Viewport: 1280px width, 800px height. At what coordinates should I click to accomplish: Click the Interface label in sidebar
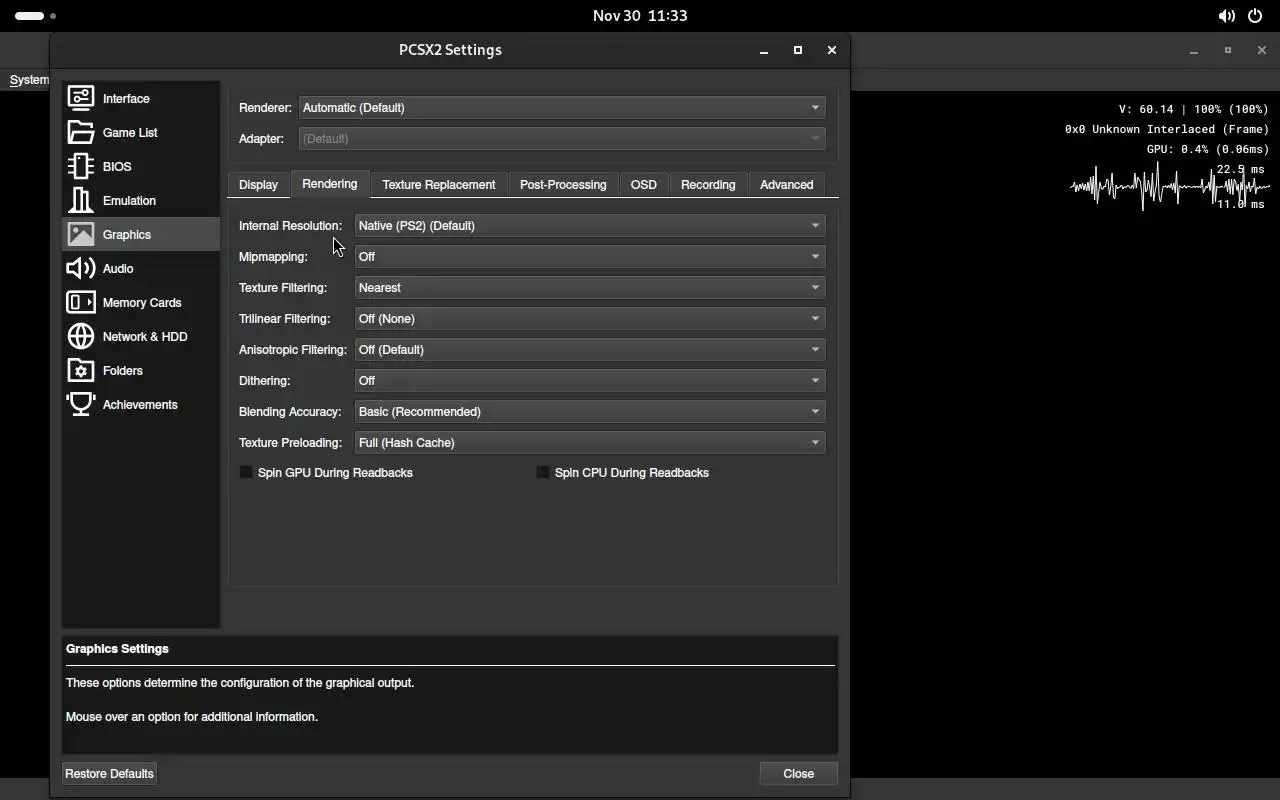[x=126, y=98]
